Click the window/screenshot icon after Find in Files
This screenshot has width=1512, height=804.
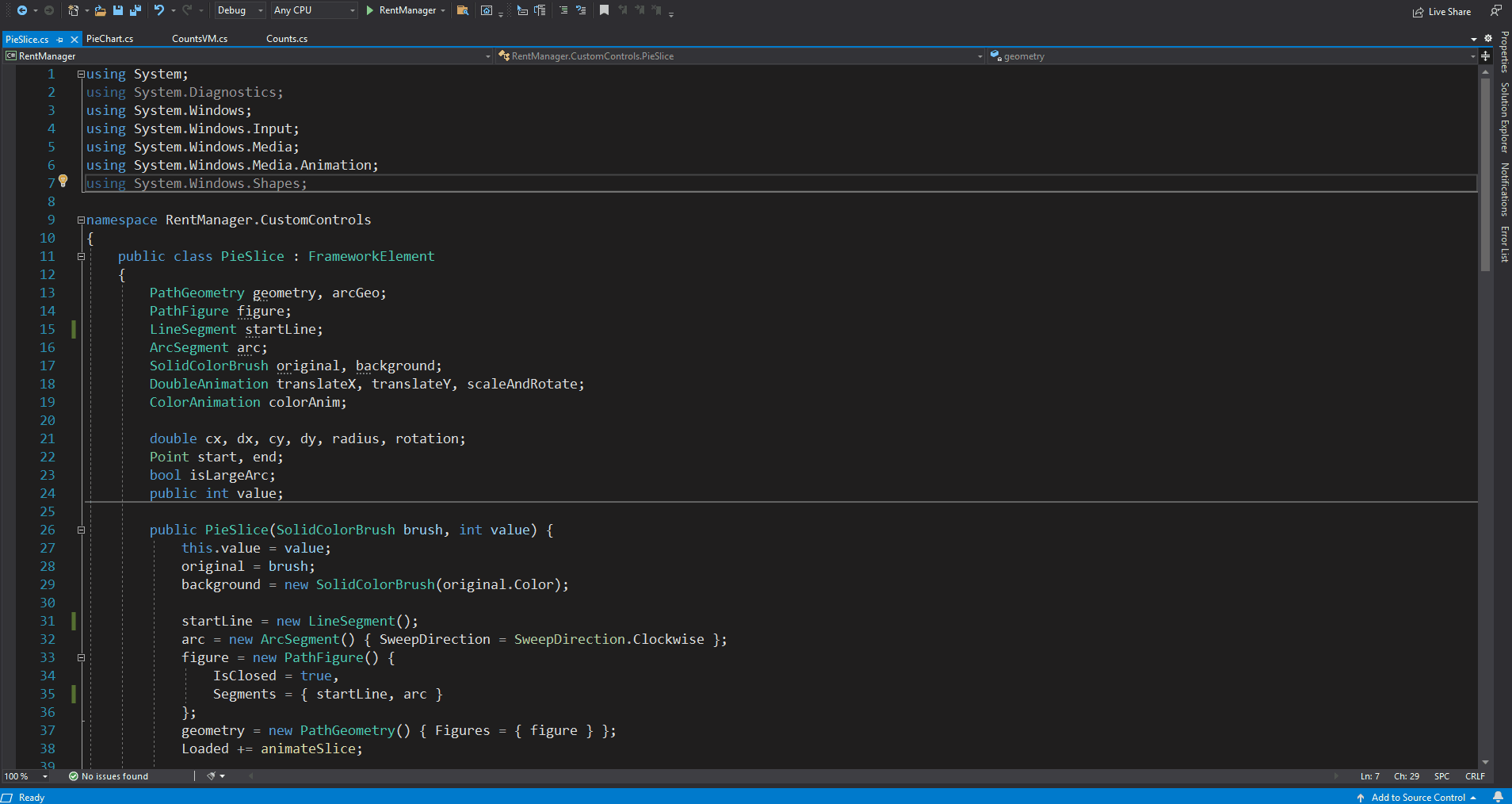pyautogui.click(x=487, y=10)
